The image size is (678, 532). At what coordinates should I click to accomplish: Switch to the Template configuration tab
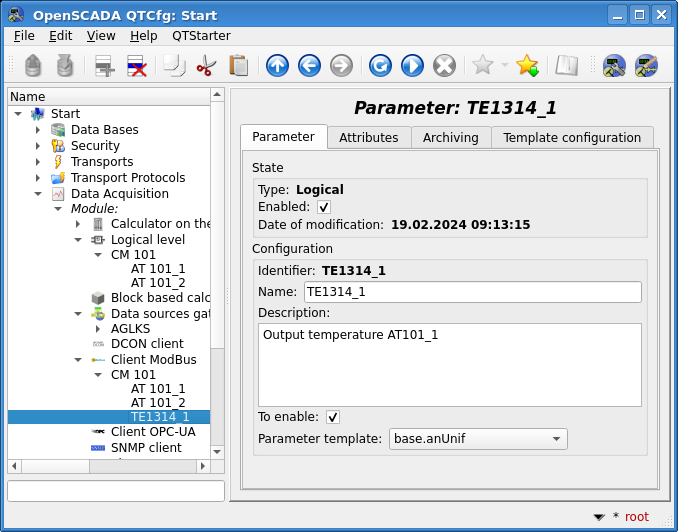point(572,138)
